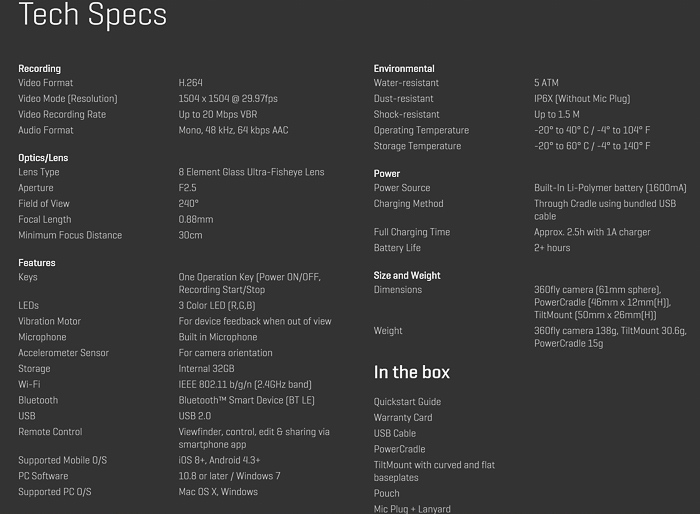Select the Quickstart Guide list item
Image resolution: width=700 pixels, height=514 pixels.
(x=407, y=402)
